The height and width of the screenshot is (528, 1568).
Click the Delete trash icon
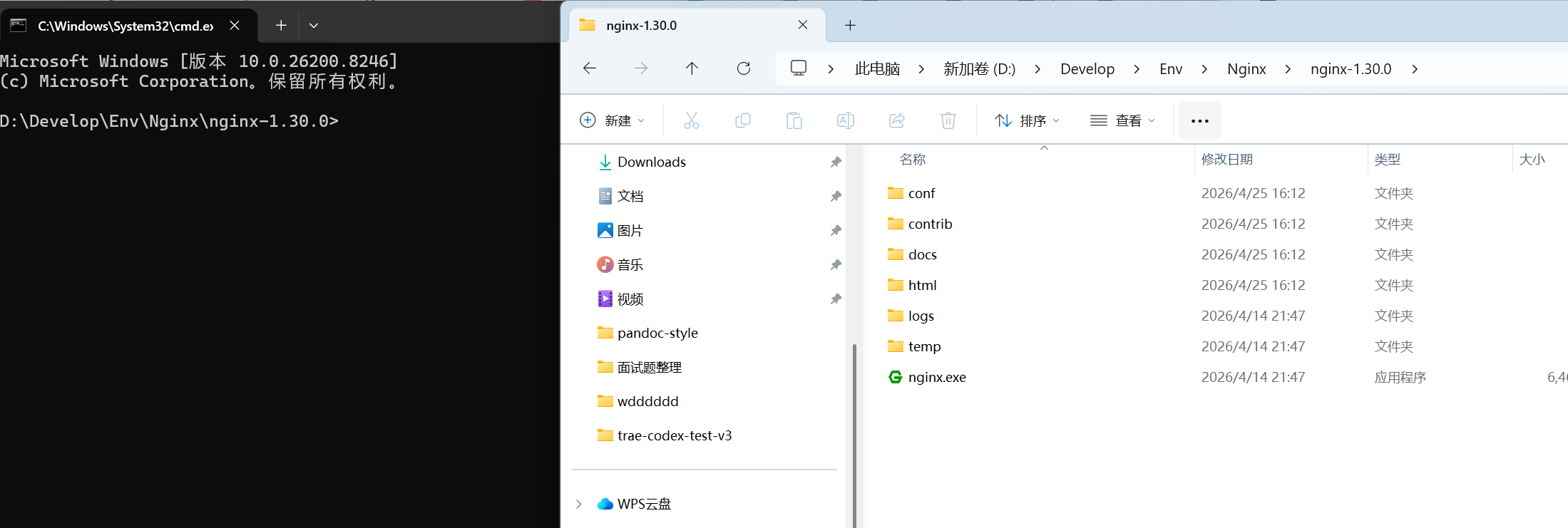(948, 120)
